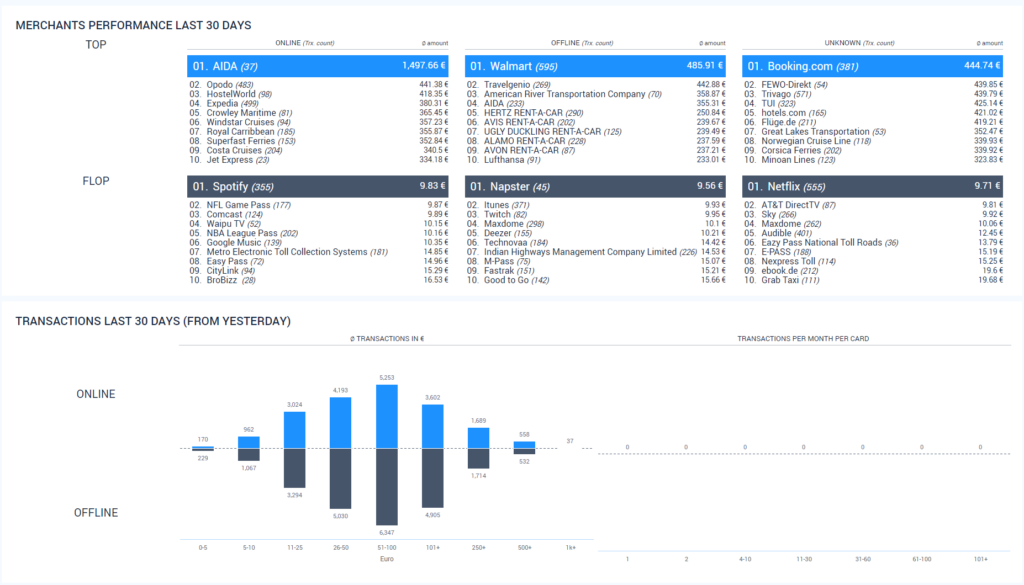Click Travelgenio in the offline list
The height and width of the screenshot is (585, 1024).
tap(595, 85)
